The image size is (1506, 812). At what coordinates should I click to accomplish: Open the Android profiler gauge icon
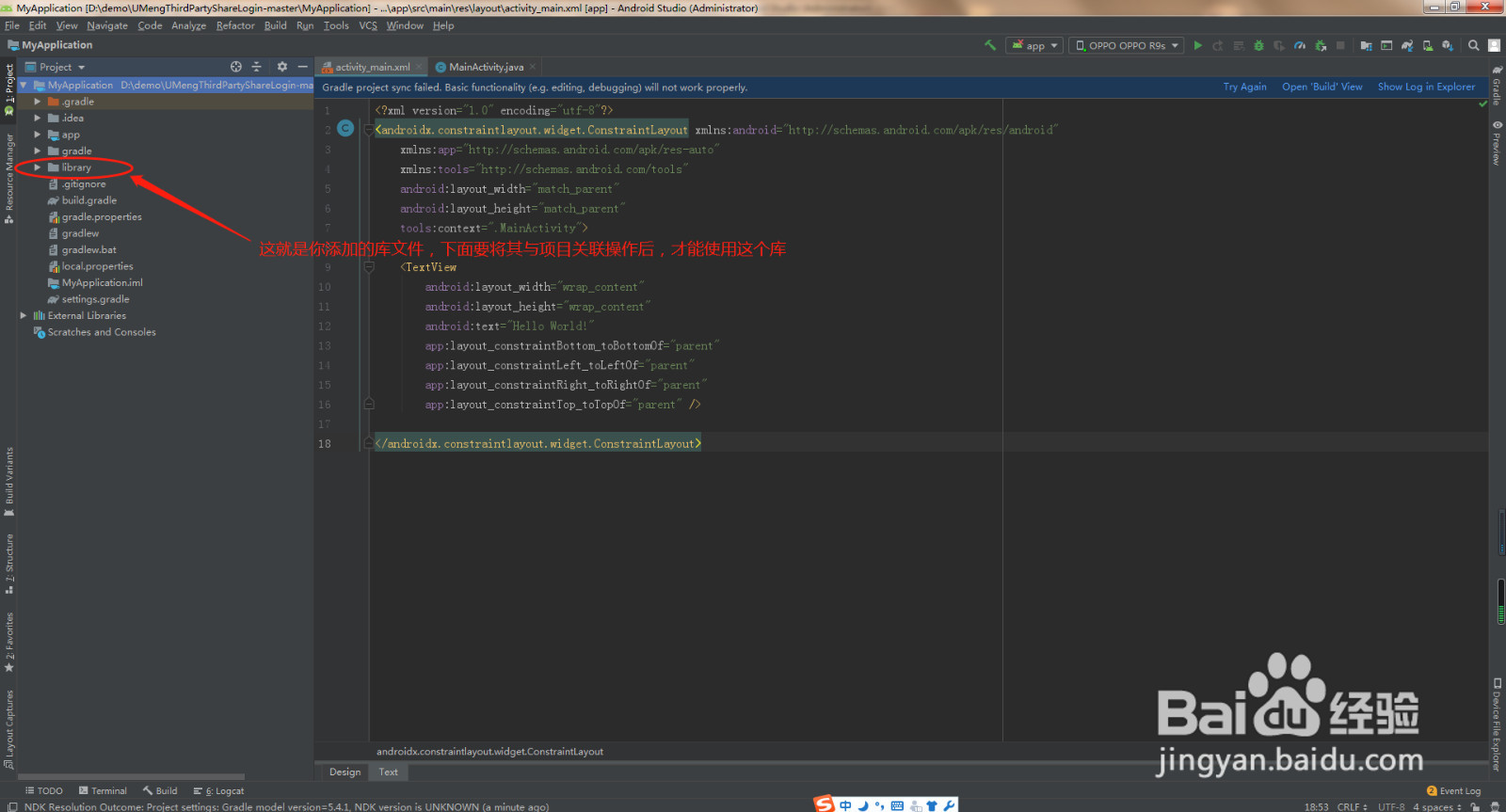click(1300, 45)
